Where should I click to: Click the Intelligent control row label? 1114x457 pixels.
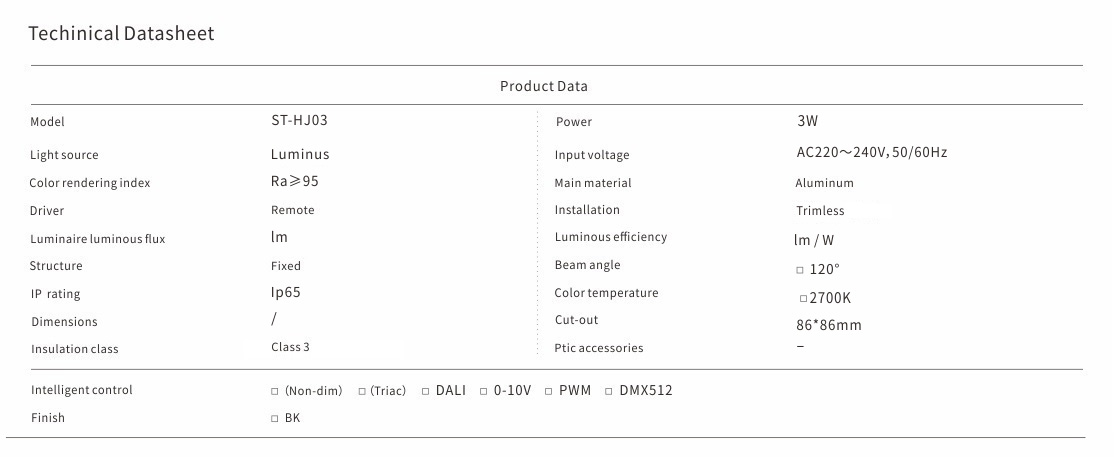[x=82, y=390]
